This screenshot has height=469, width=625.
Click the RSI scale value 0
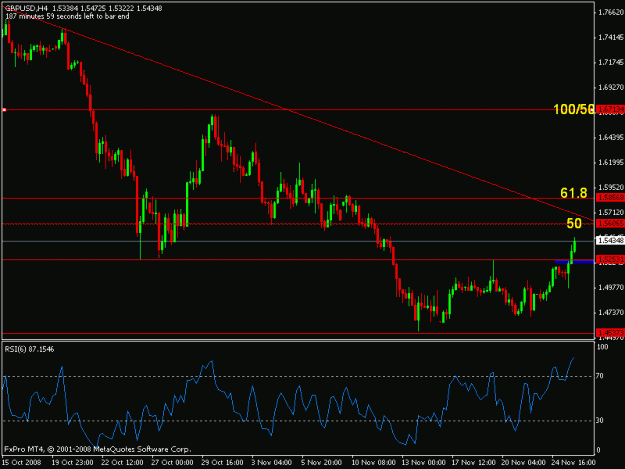click(x=598, y=450)
